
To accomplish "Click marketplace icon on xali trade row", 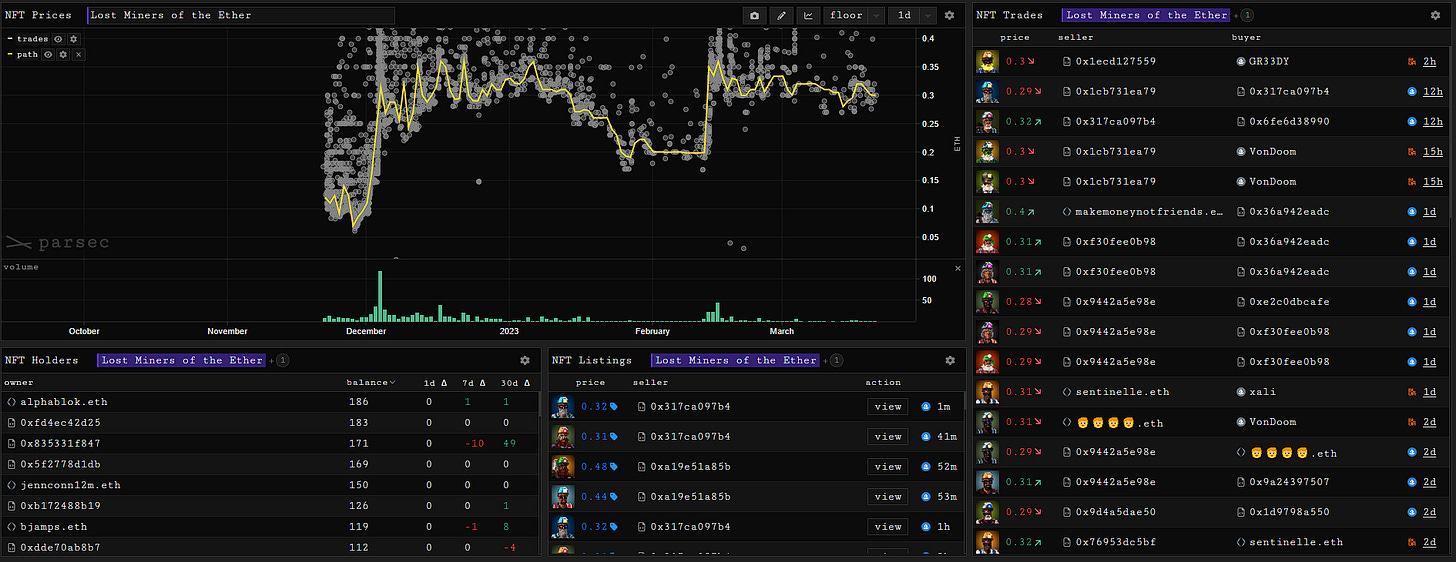I will point(1413,391).
